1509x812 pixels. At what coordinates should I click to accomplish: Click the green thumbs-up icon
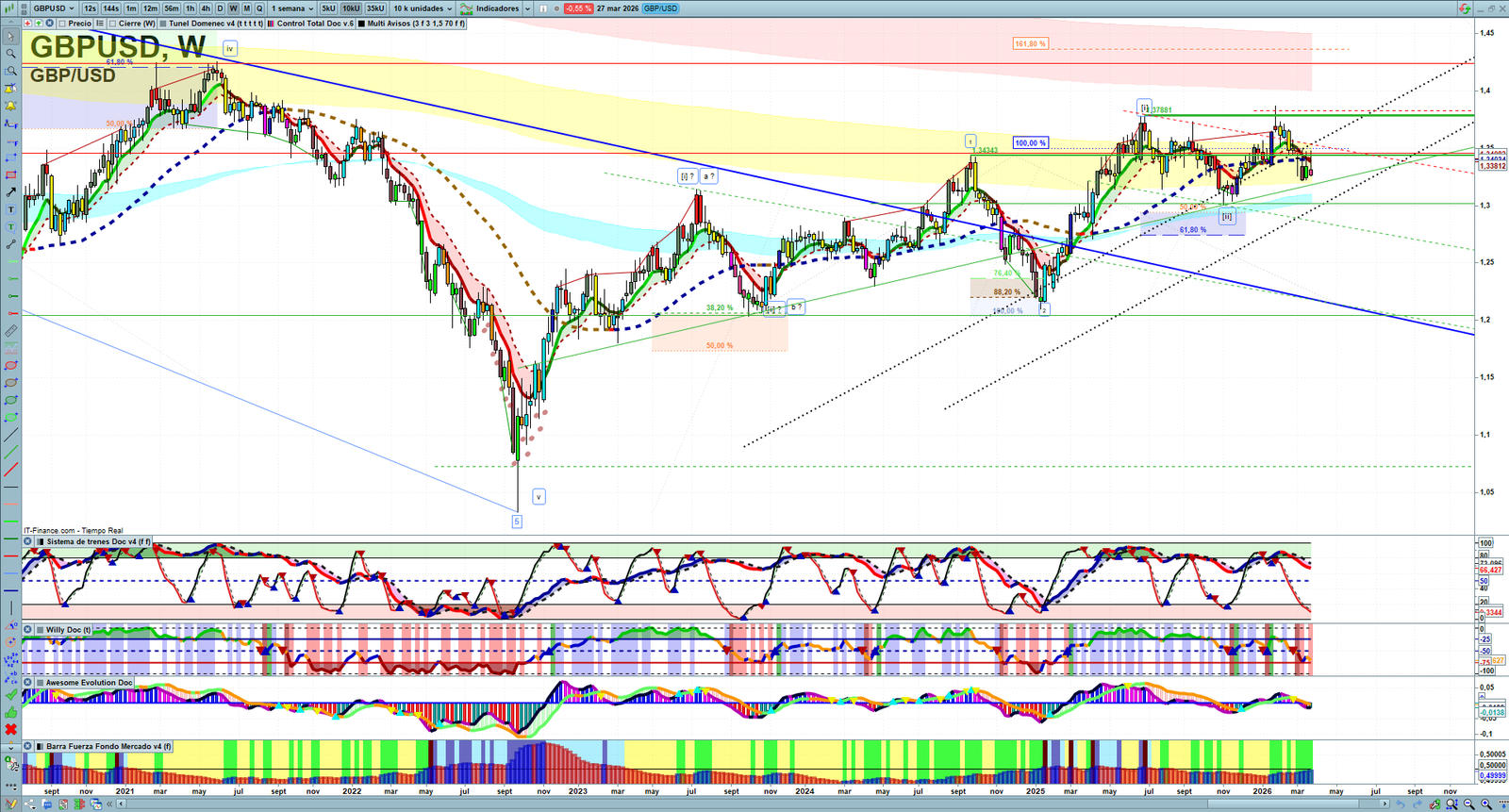click(10, 712)
